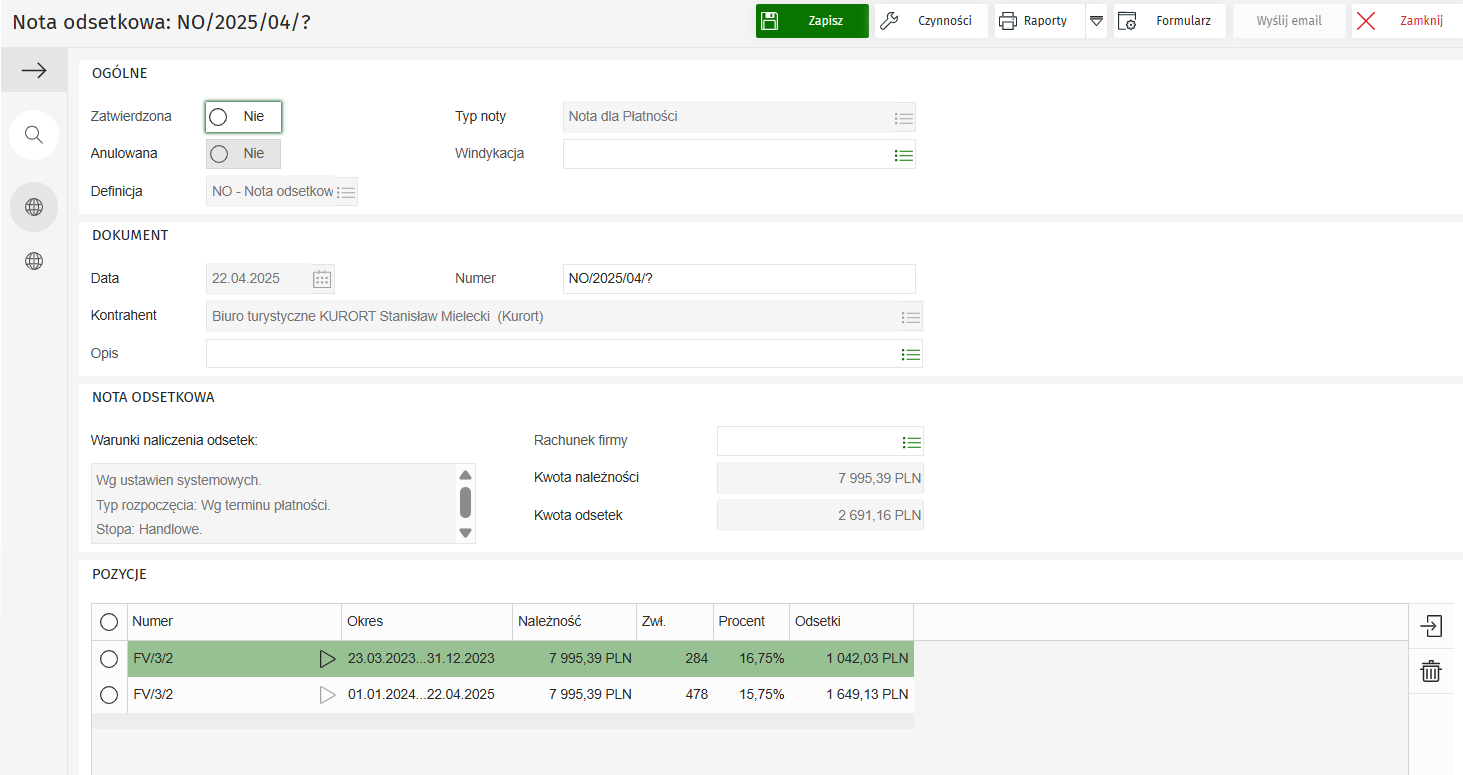This screenshot has width=1463, height=775.
Task: Click the lower globe icon in sidebar
Action: click(x=34, y=261)
